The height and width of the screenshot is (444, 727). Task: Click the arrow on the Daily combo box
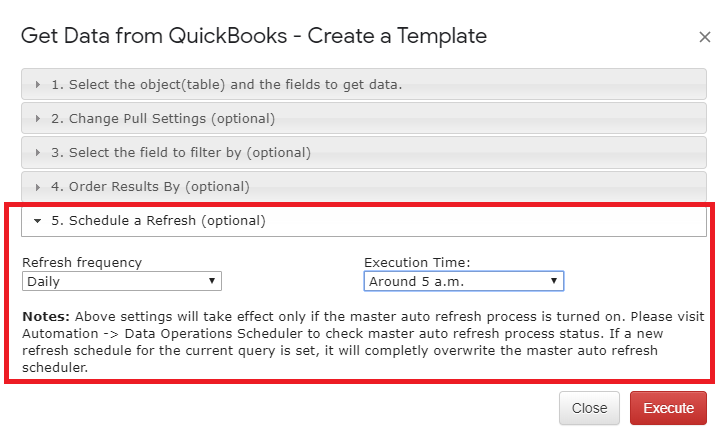(212, 281)
